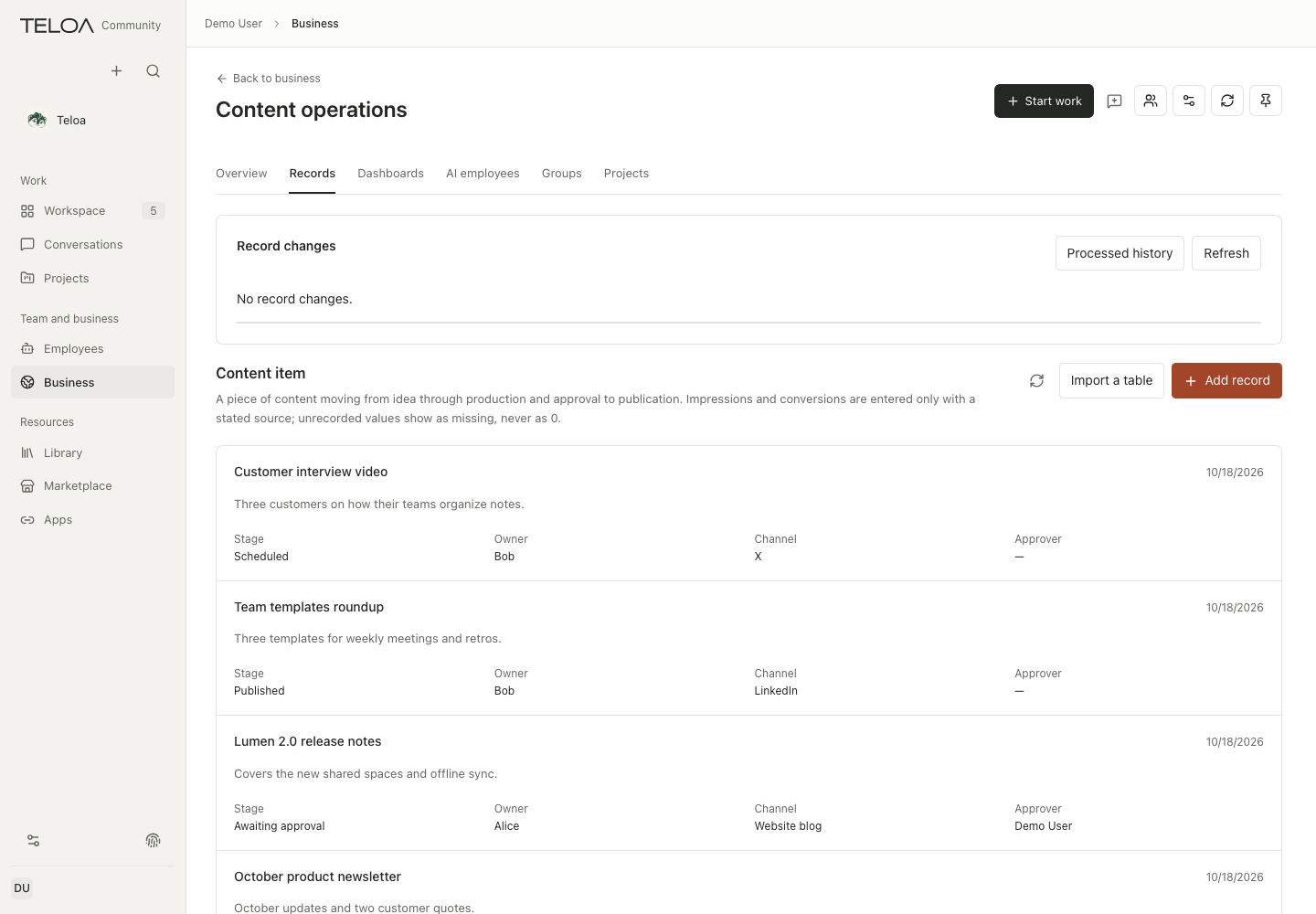Click the Start work button
The image size is (1316, 914).
click(x=1044, y=101)
